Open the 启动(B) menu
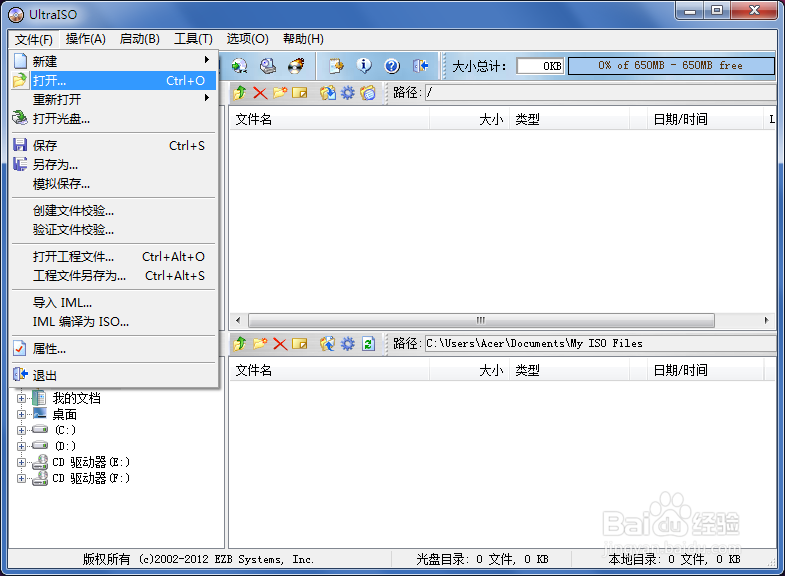 (140, 39)
